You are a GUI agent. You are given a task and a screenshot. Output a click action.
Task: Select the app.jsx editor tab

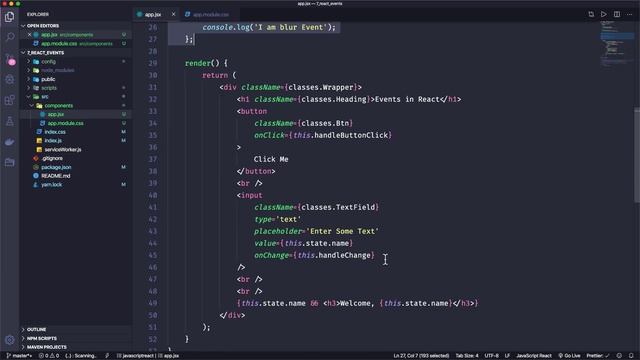(x=153, y=14)
